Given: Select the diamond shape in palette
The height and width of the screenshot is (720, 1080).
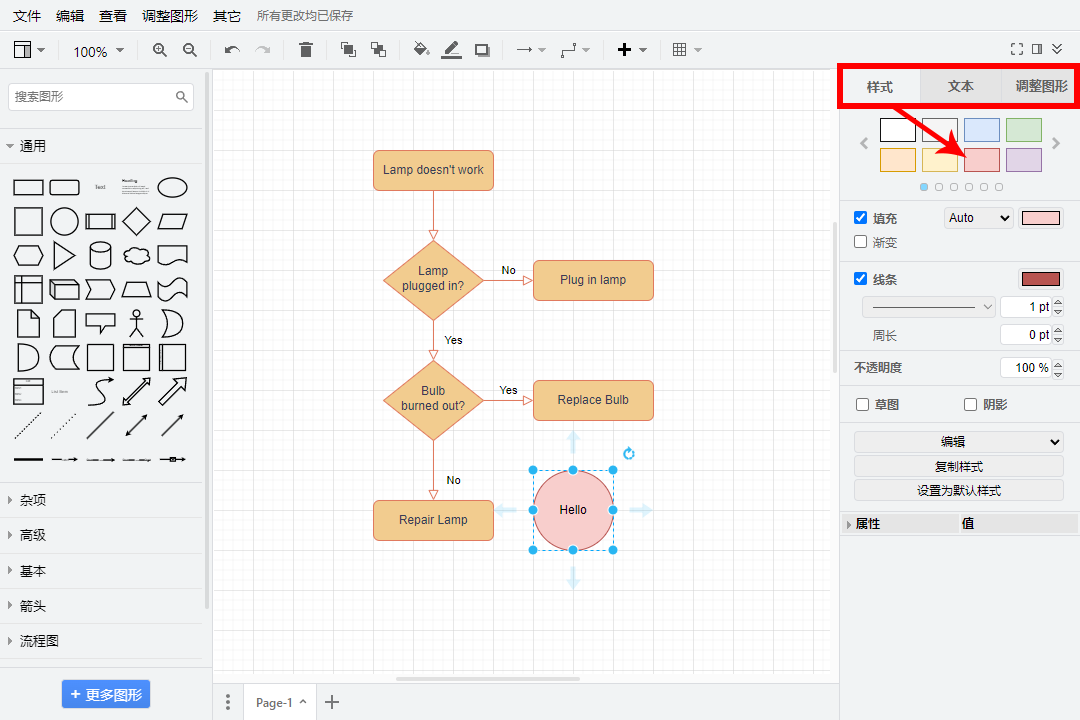Looking at the screenshot, I should 136,221.
